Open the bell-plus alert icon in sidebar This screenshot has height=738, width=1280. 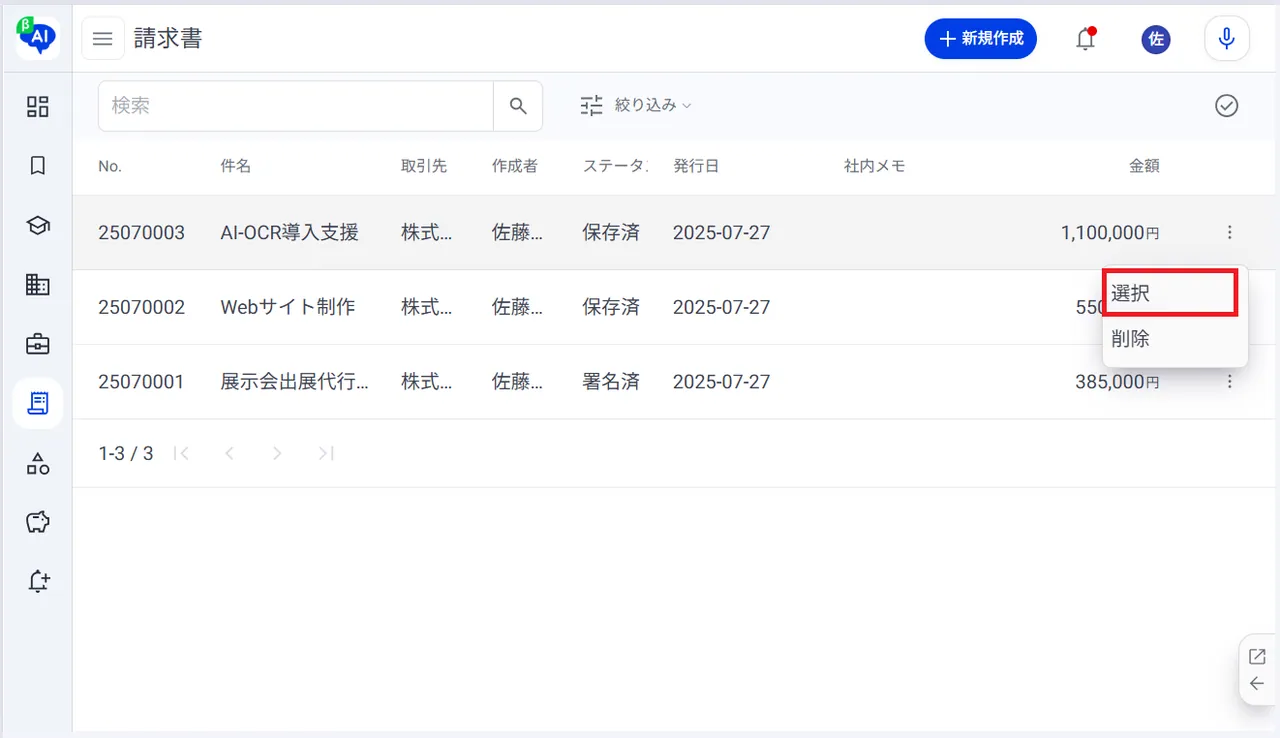tap(37, 581)
